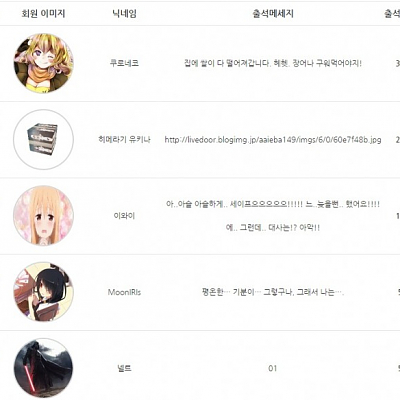The height and width of the screenshot is (400, 400).
Task: Click the 출석메세지 column header
Action: [x=273, y=13]
